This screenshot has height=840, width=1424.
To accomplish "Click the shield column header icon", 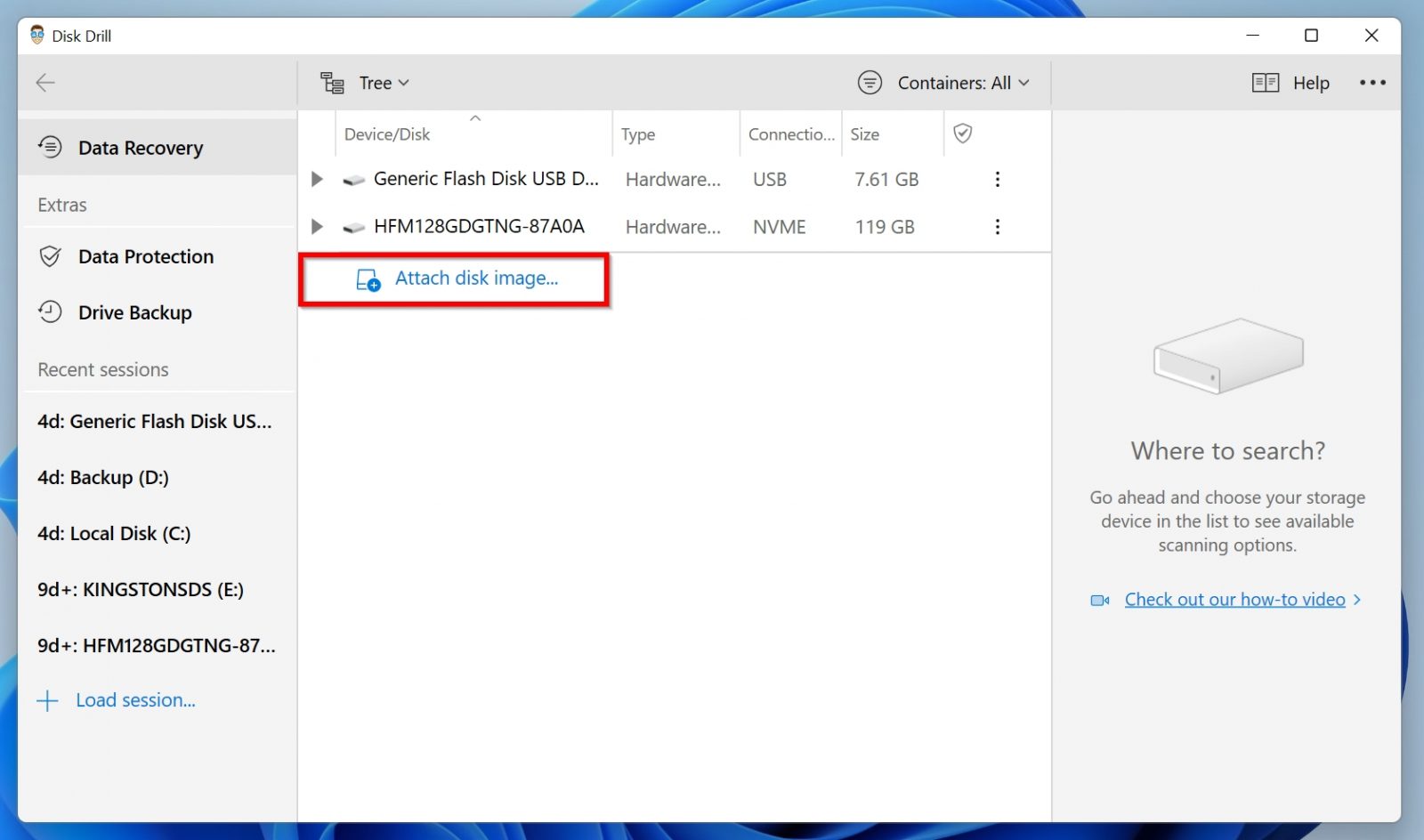I will click(x=963, y=133).
